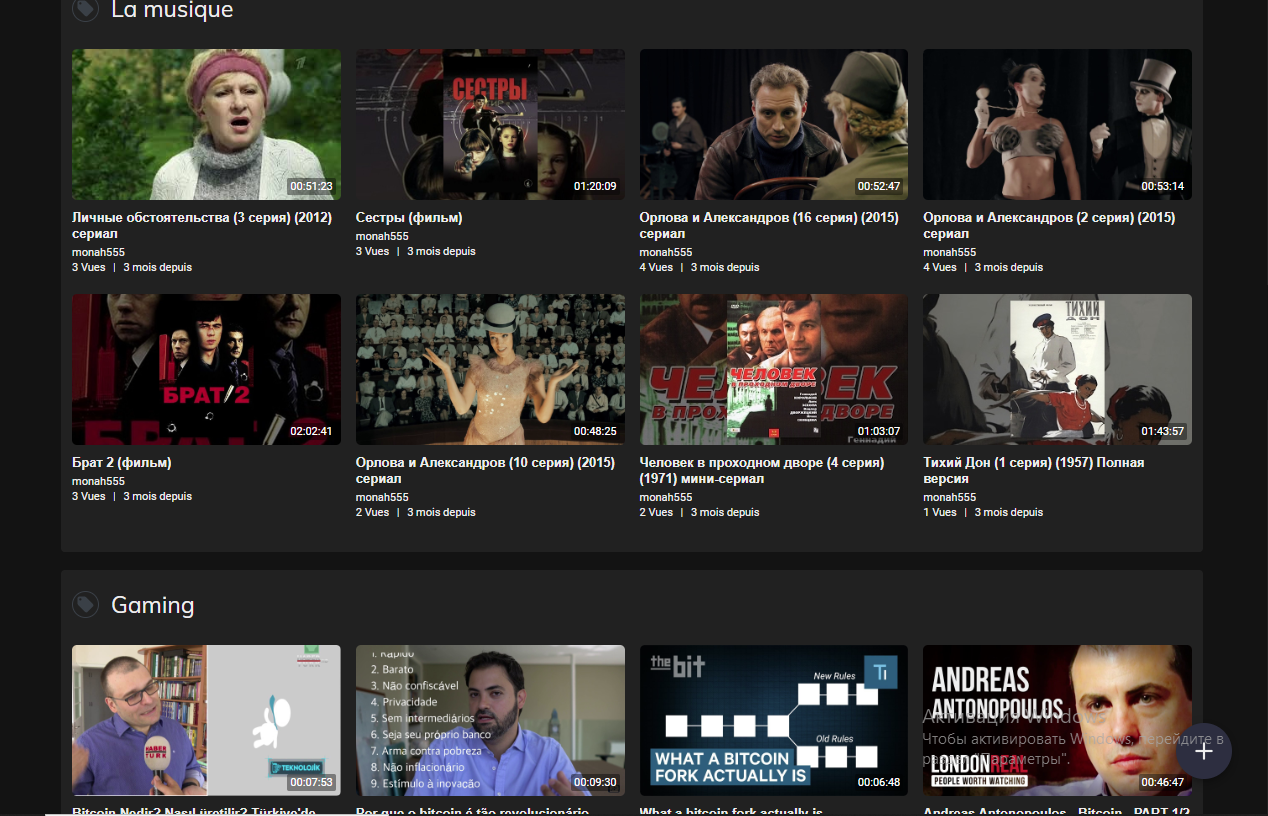Viewport: 1268px width, 816px height.
Task: Click the 01:43:57 duration badge
Action: pyautogui.click(x=1162, y=431)
